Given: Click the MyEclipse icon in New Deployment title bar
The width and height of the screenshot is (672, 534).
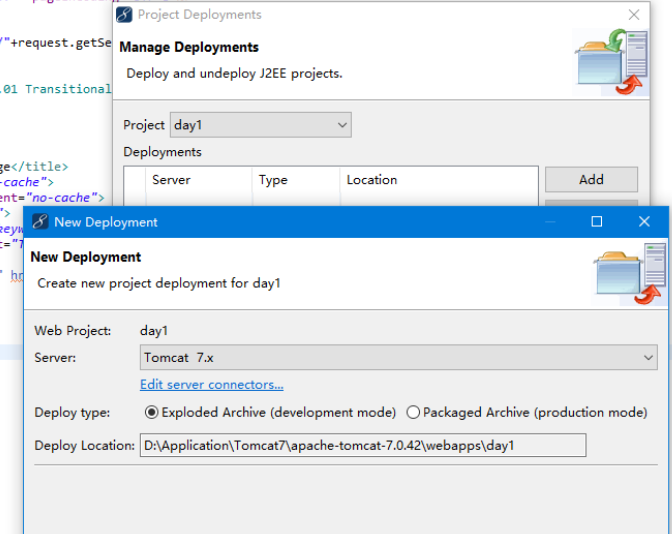Looking at the screenshot, I should (x=40, y=222).
